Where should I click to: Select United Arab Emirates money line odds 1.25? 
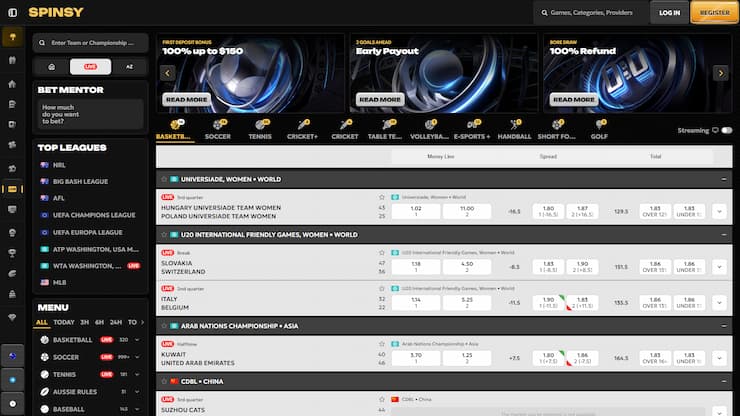[x=467, y=358]
